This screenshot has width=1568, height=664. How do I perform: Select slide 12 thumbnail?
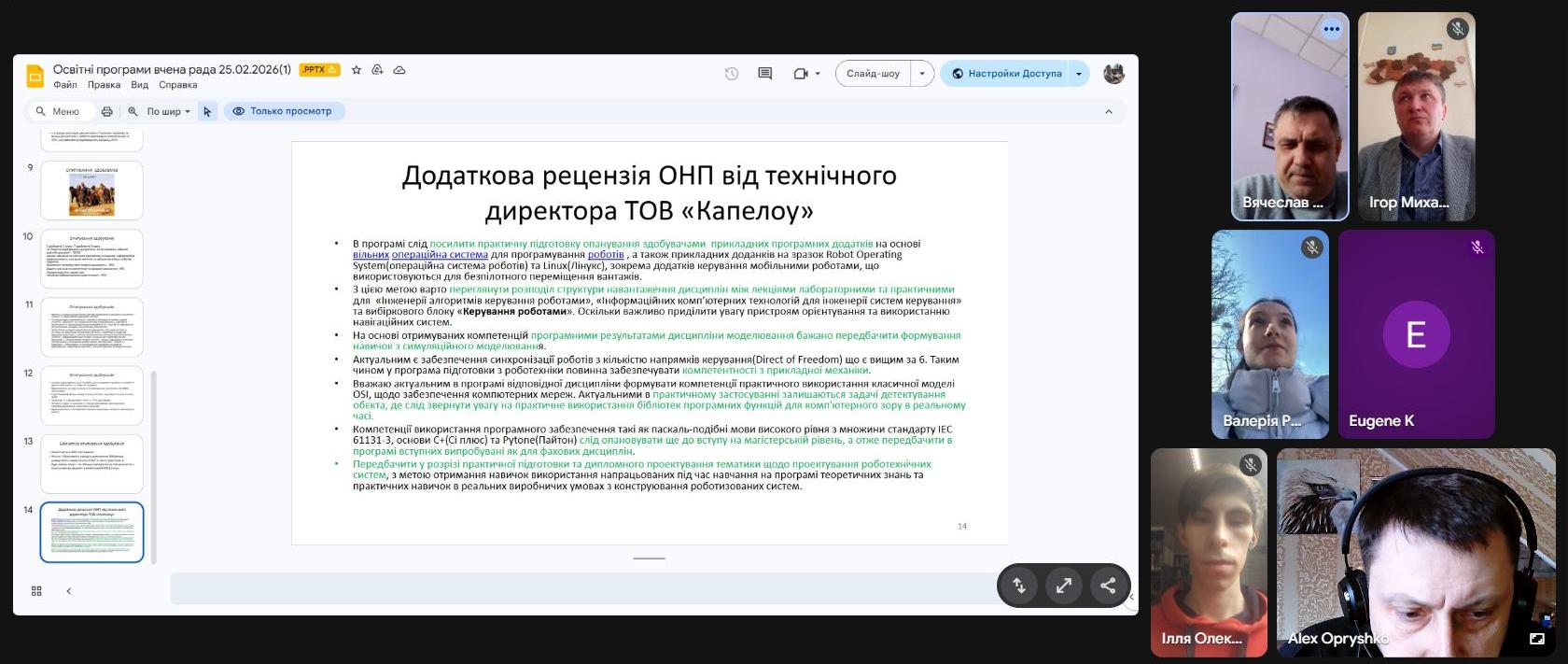(x=91, y=395)
